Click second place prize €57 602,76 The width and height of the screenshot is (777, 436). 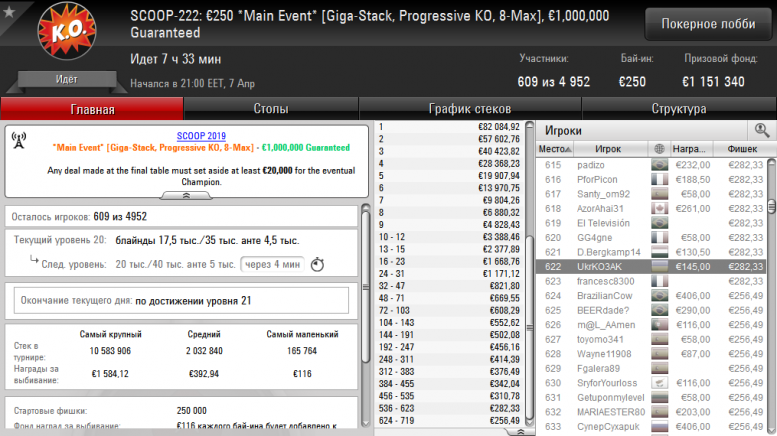pos(499,139)
